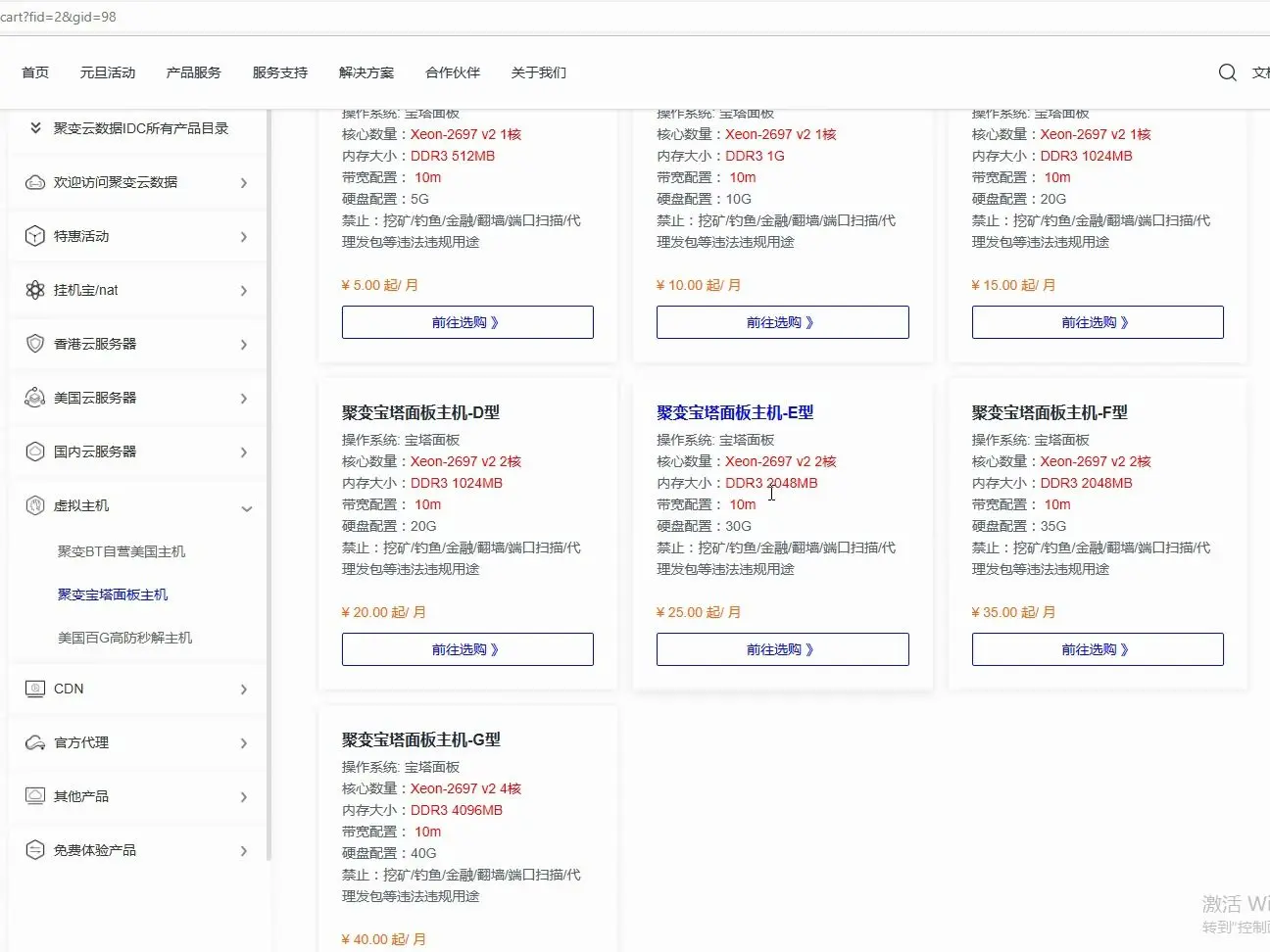This screenshot has width=1270, height=952.
Task: Open 聚变BT自营美国主机 submenu link
Action: click(122, 551)
